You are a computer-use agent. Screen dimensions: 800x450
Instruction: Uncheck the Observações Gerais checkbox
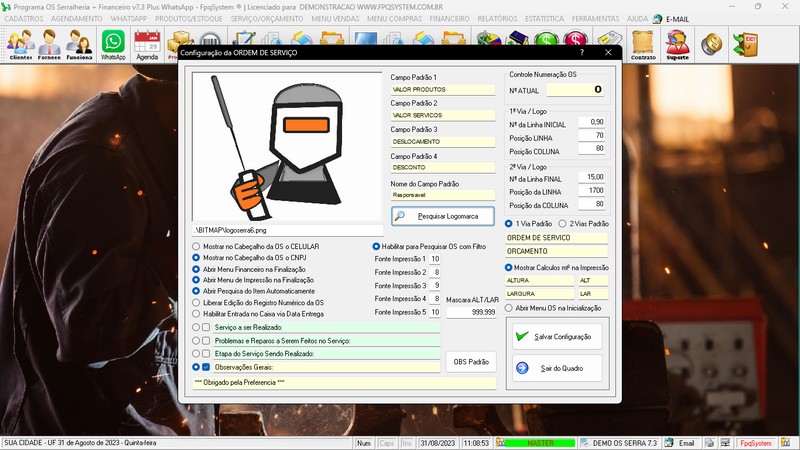click(206, 367)
